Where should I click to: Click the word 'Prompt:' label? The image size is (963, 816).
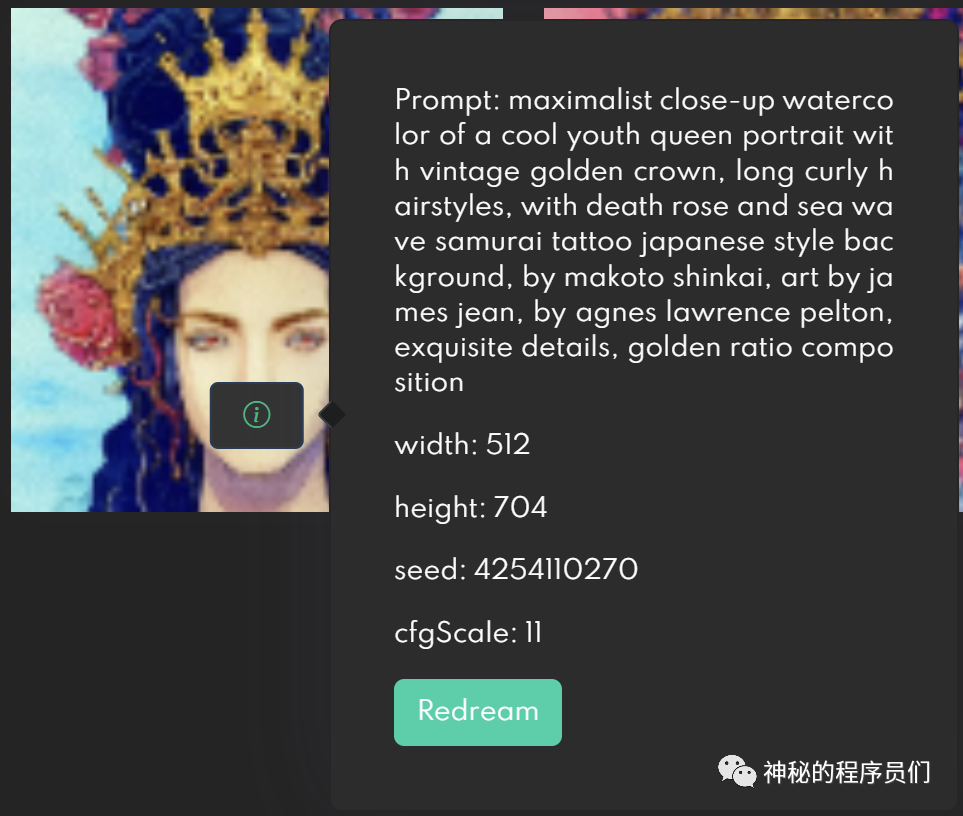pyautogui.click(x=448, y=100)
